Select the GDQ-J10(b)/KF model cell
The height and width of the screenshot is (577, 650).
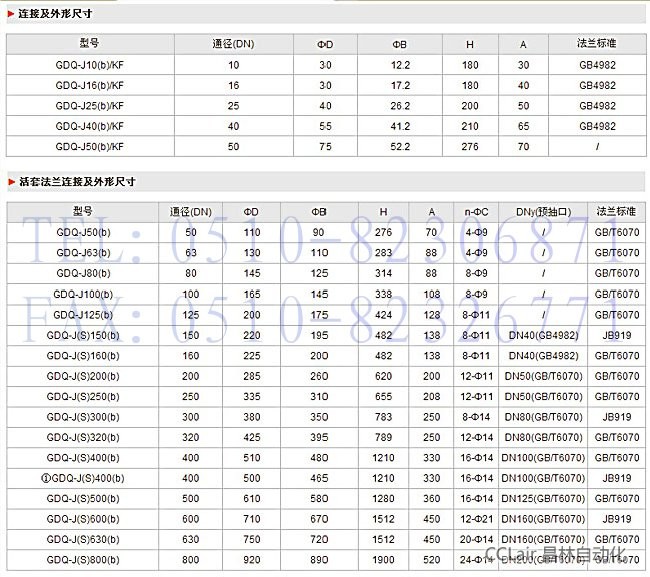click(x=90, y=64)
